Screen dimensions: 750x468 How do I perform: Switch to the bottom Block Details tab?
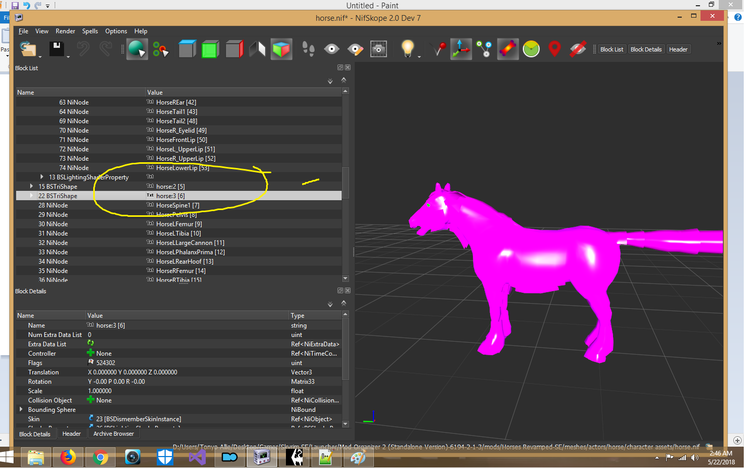[x=34, y=434]
